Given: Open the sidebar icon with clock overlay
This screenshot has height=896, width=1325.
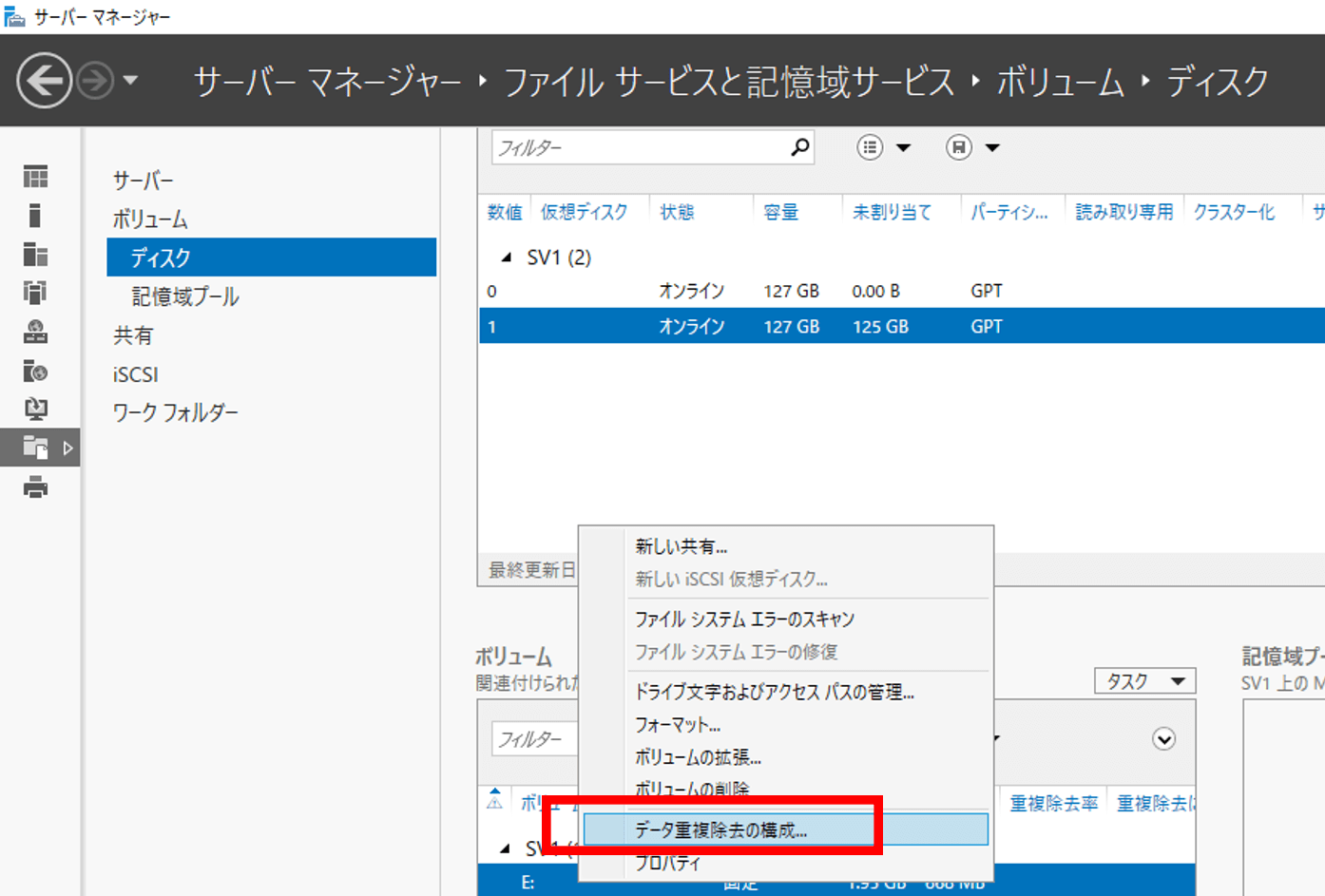Looking at the screenshot, I should 35,371.
